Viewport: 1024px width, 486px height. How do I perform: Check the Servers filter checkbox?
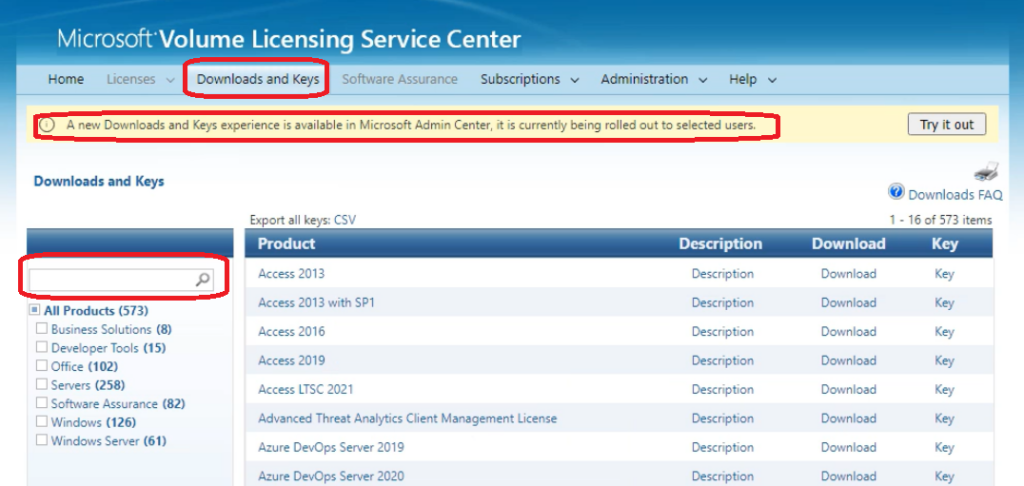42,384
